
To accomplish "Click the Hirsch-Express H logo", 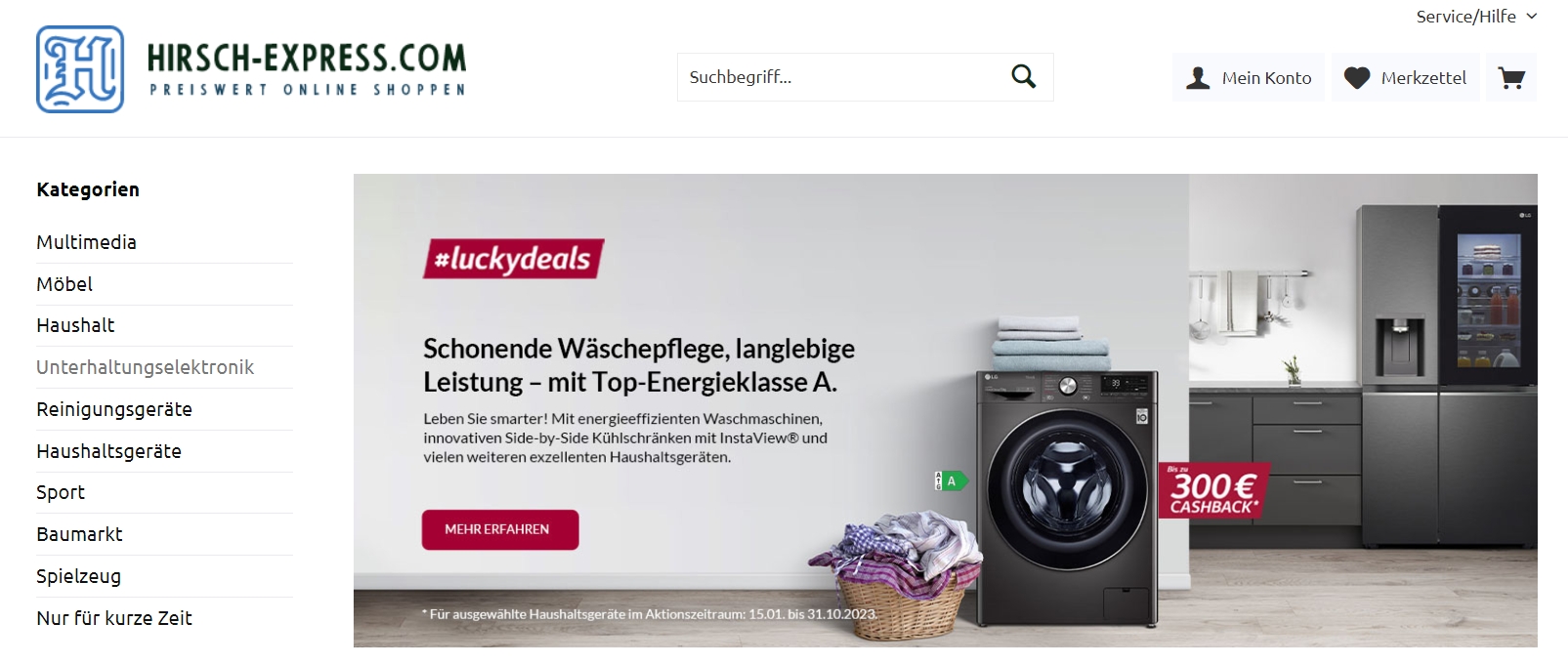I will pos(80,69).
